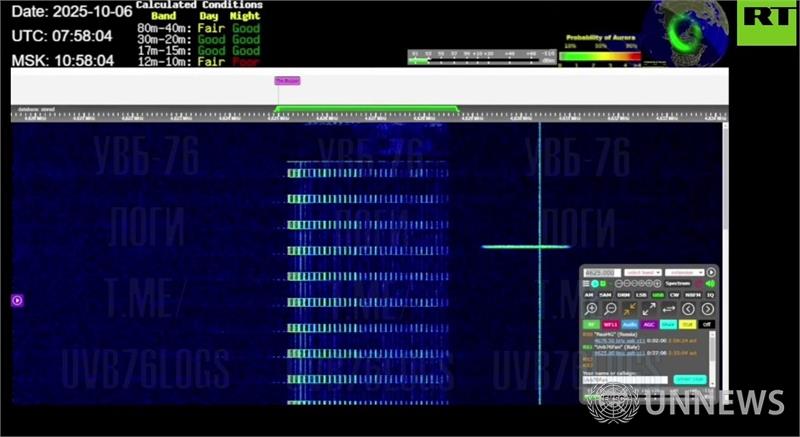Image resolution: width=800 pixels, height=437 pixels.
Task: Open the select band dropdown
Action: 643,272
